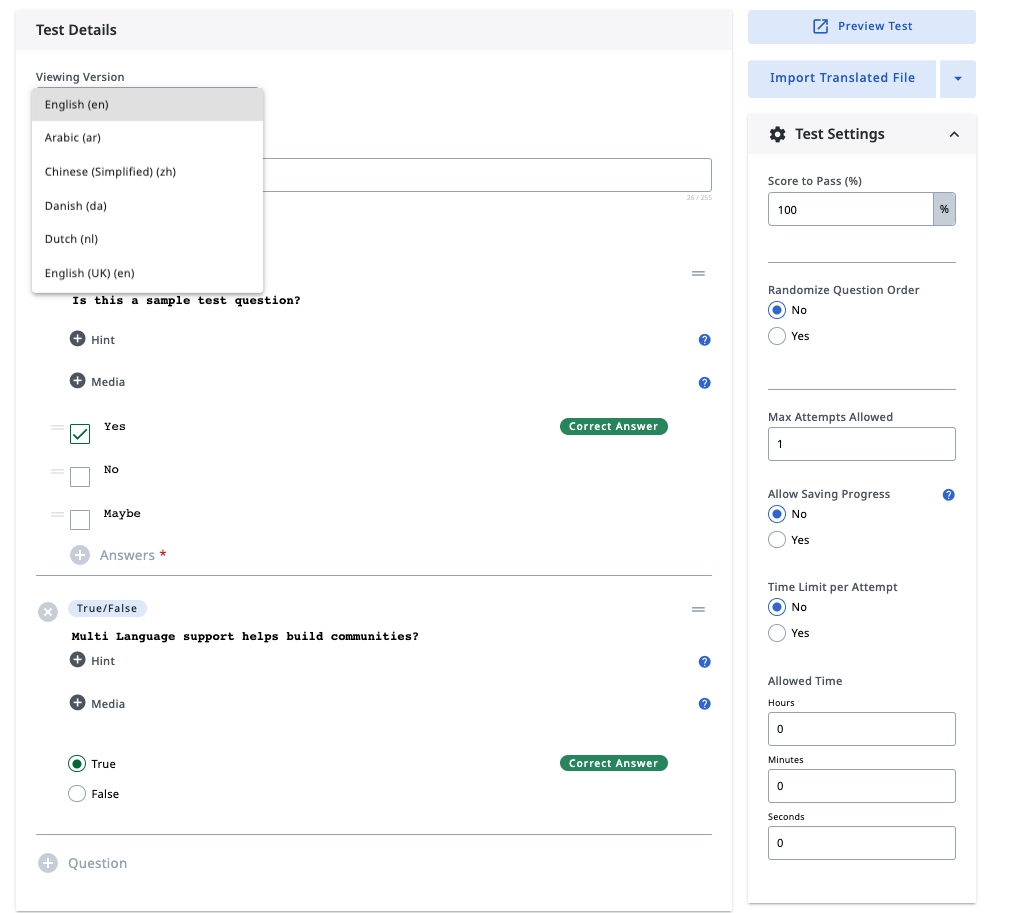This screenshot has height=913, width=1017.
Task: Click the Multi Language support question text
Action: (x=245, y=636)
